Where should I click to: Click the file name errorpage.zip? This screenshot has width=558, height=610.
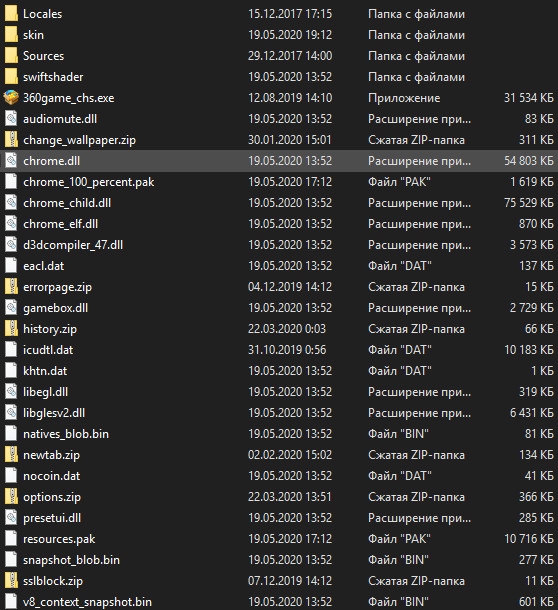[x=57, y=287]
